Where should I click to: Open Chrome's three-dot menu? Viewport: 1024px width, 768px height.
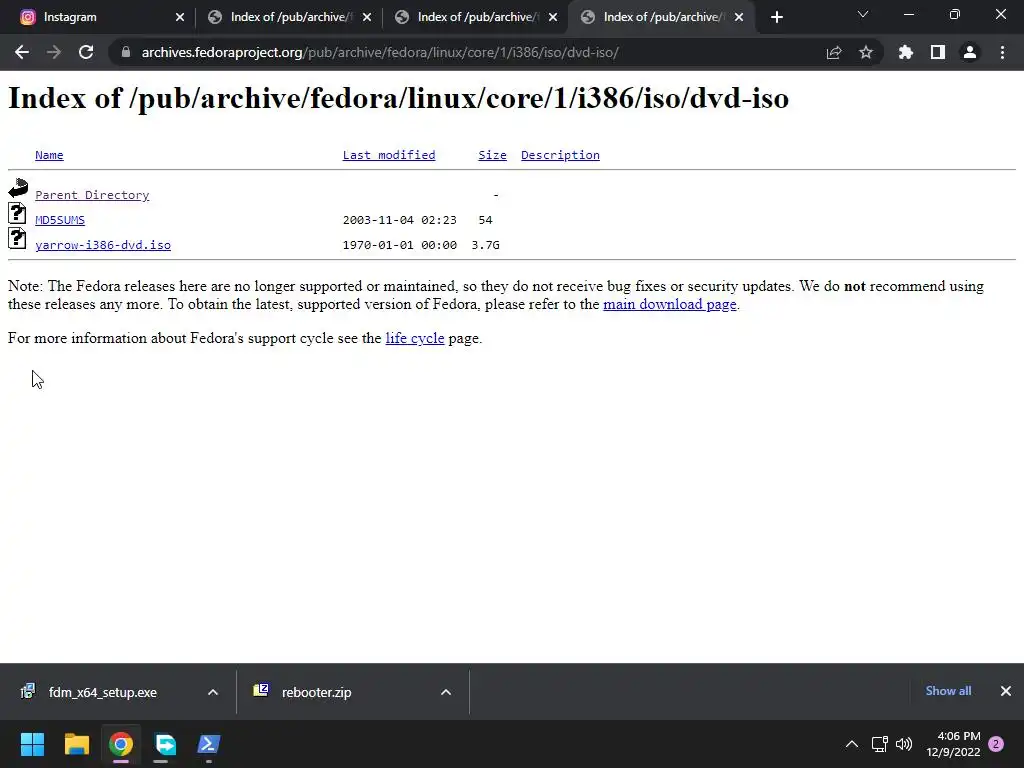[1002, 52]
